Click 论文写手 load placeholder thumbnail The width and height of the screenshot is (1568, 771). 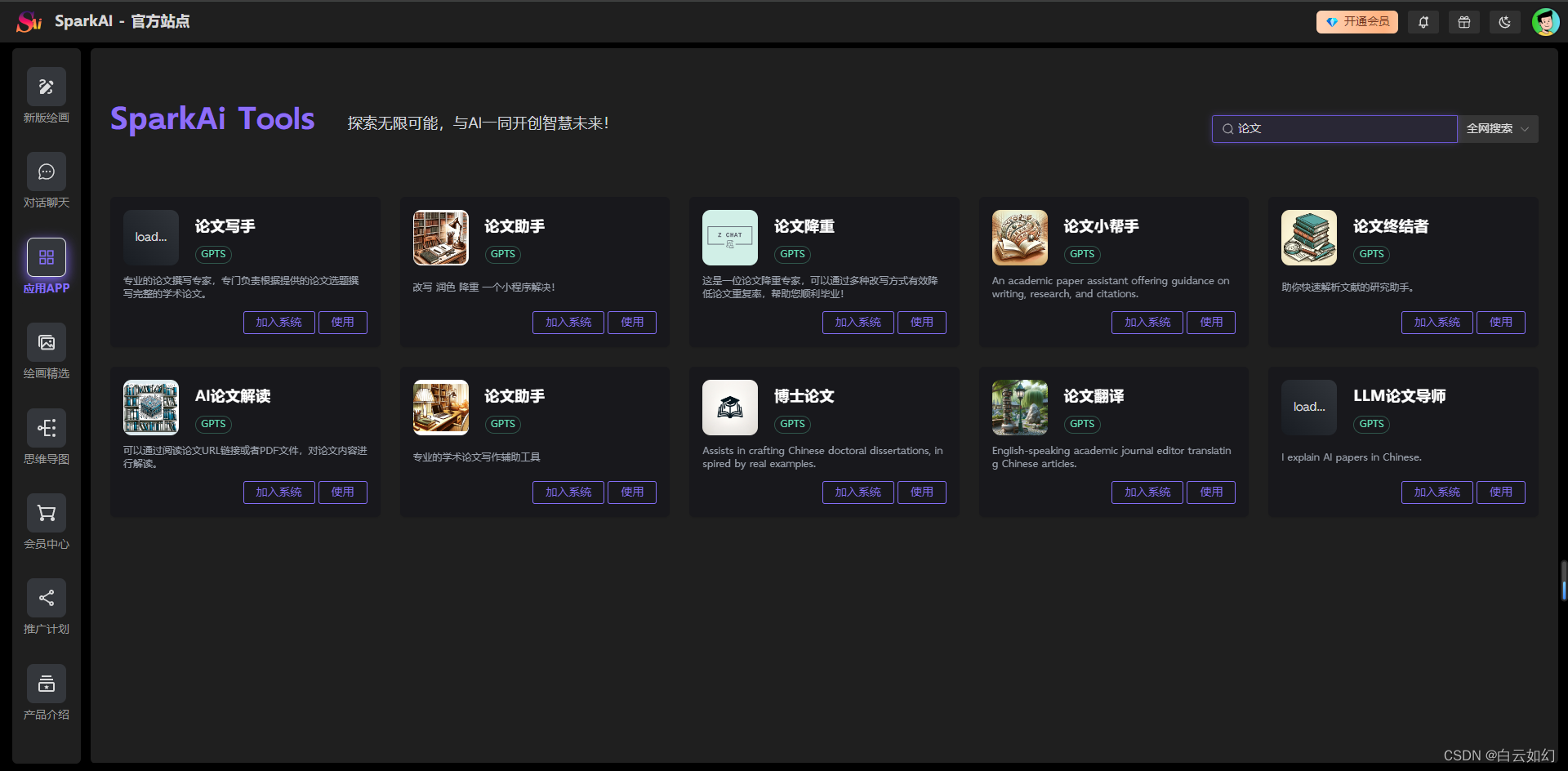(x=151, y=238)
